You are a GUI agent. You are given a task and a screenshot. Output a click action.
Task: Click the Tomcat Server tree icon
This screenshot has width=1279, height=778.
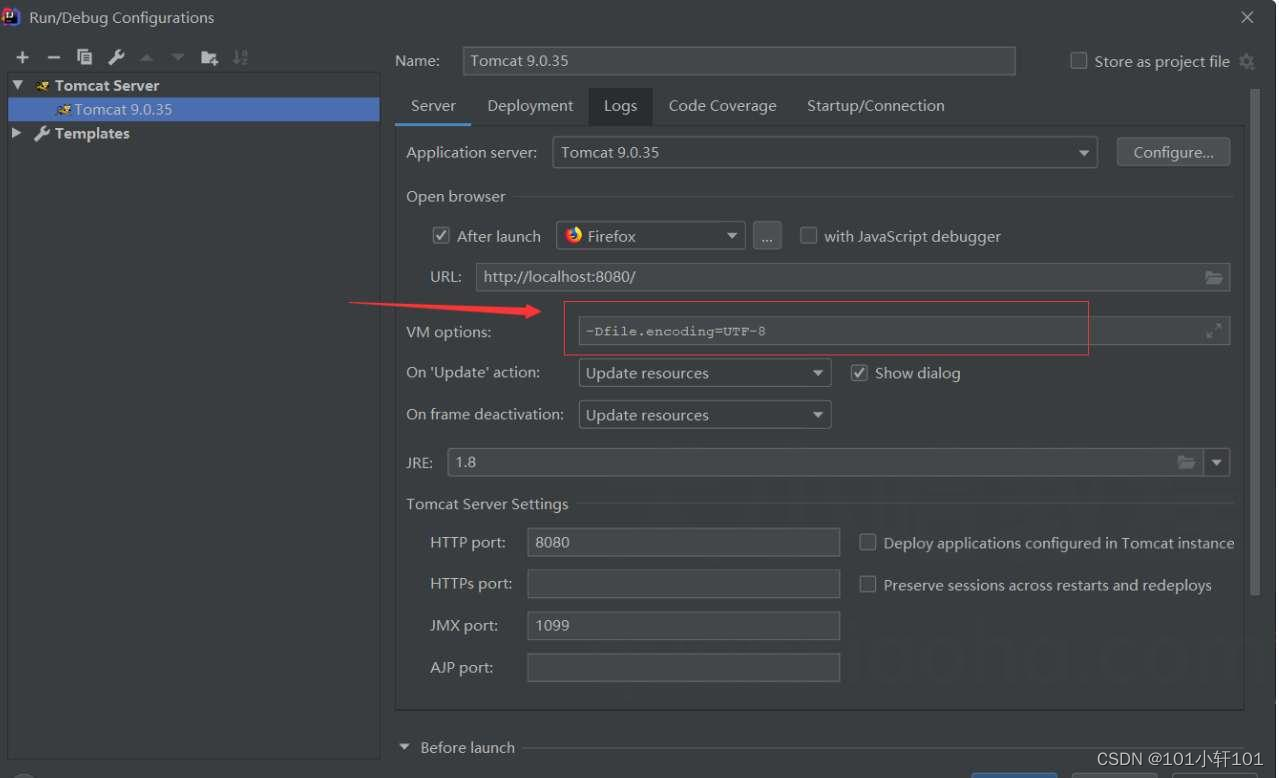43,86
